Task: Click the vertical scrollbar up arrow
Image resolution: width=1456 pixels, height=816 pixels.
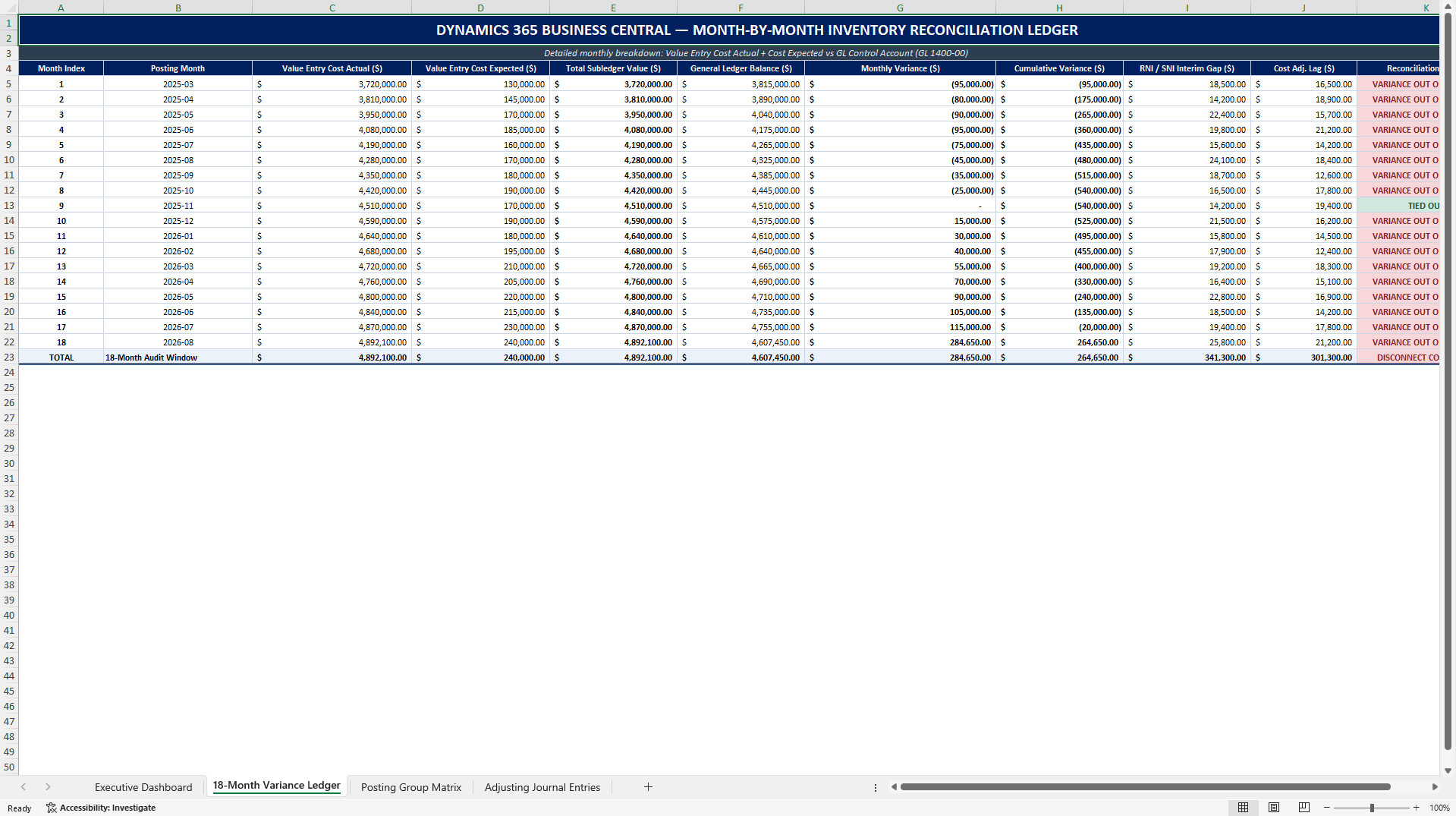Action: coord(1448,6)
